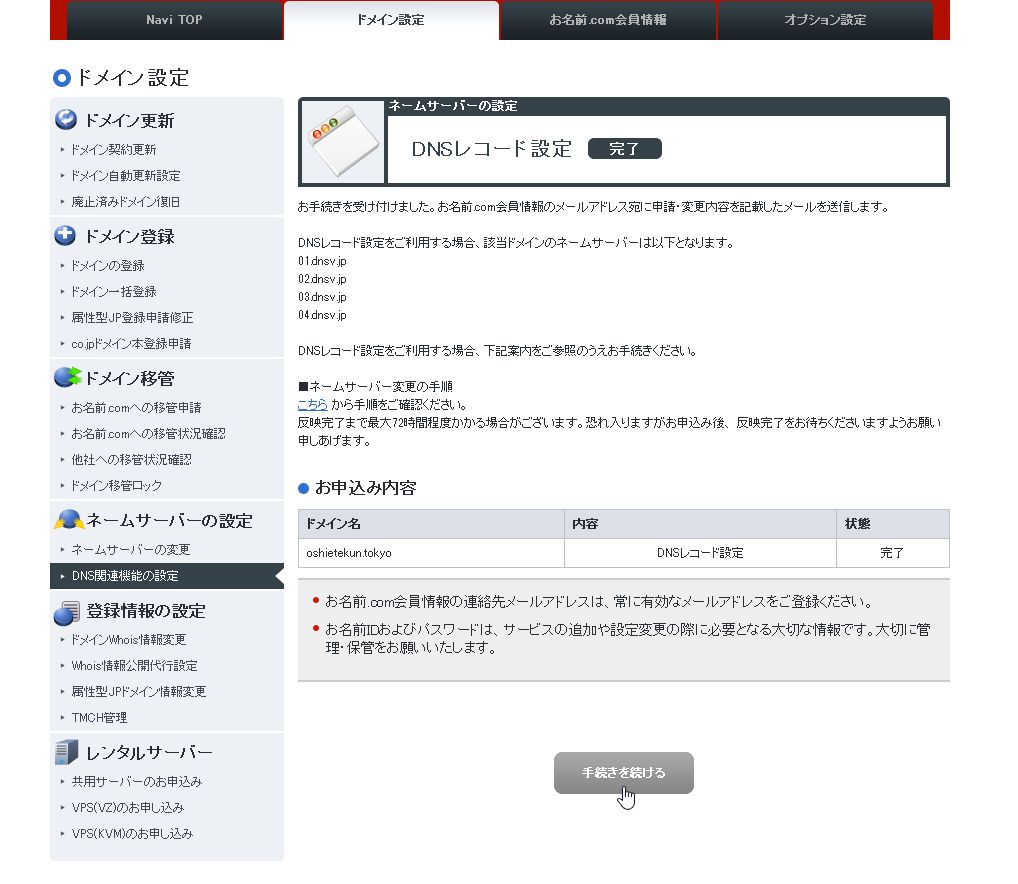Click the 完了 status badge
This screenshot has height=884, width=1018.
tap(625, 149)
